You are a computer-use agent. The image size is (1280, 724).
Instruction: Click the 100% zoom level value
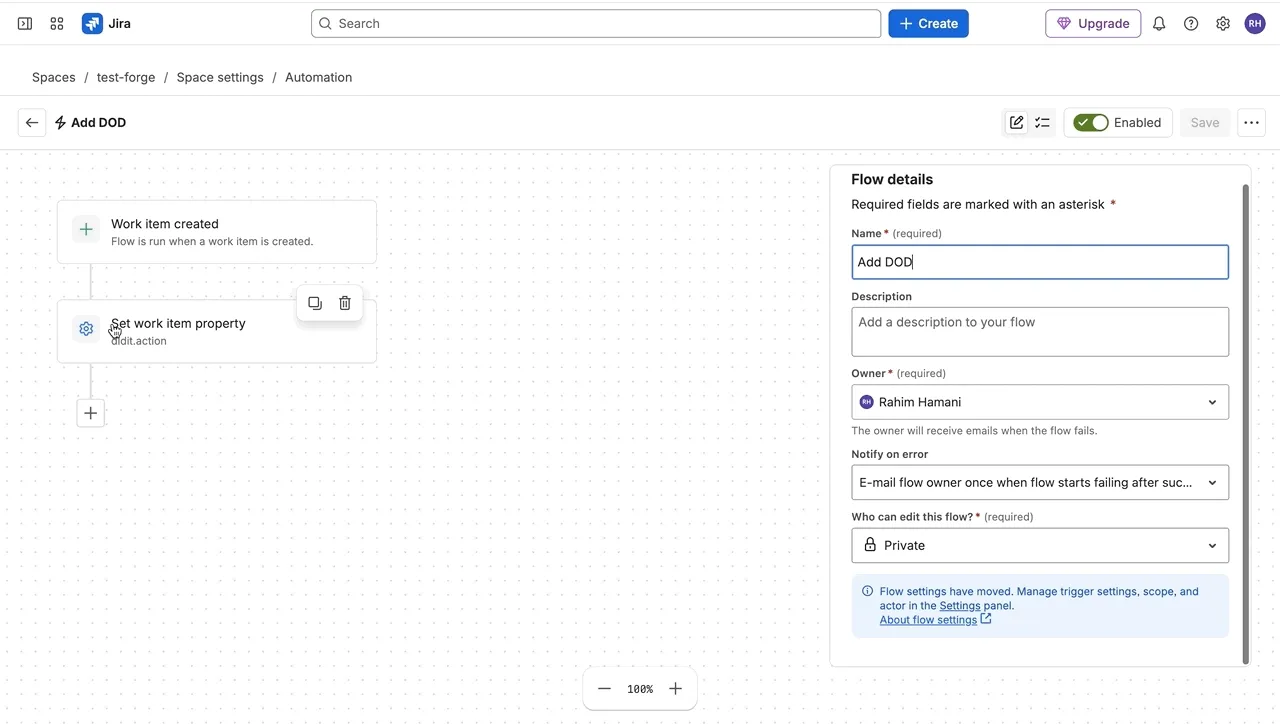click(x=640, y=689)
